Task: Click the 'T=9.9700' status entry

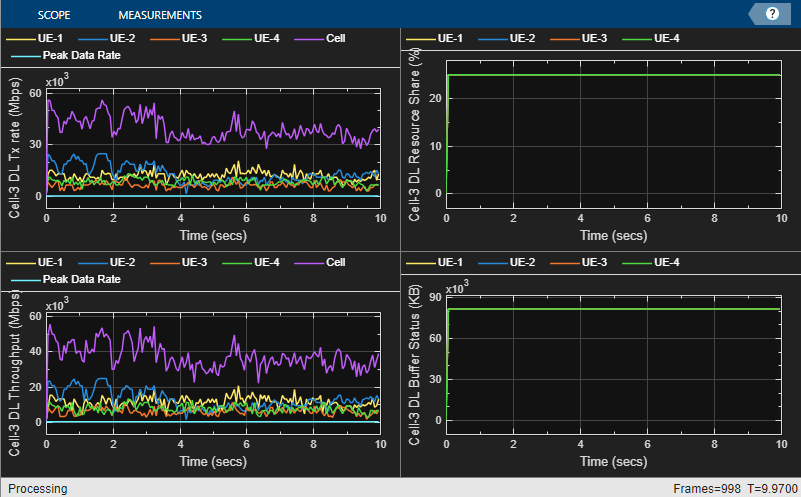Action: 772,489
